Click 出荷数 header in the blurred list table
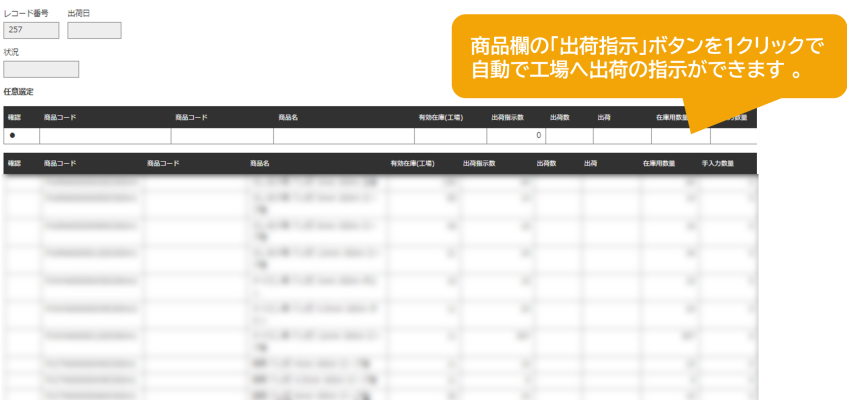 (x=547, y=163)
